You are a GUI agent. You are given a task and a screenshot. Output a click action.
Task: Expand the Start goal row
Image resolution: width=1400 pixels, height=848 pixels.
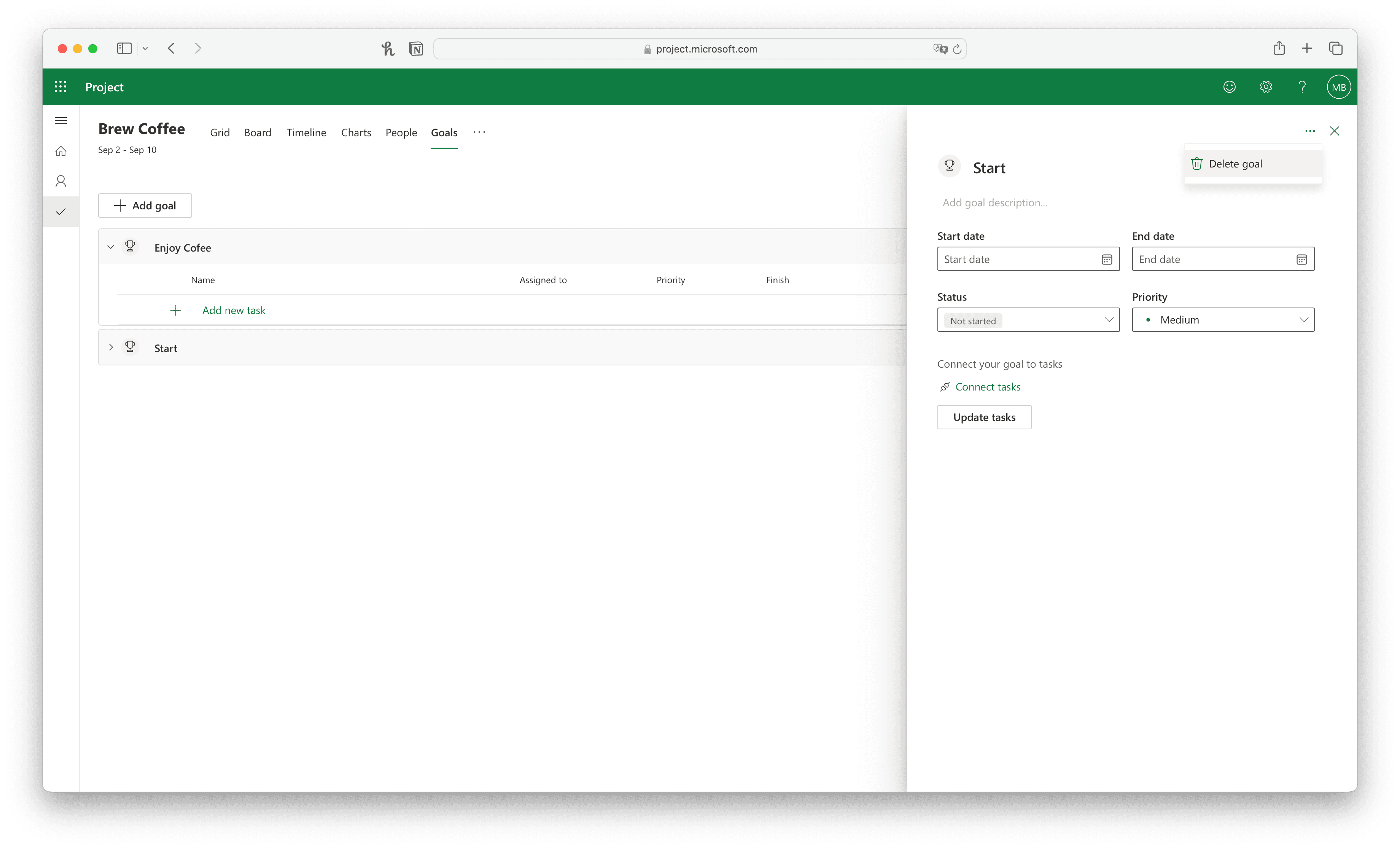[111, 347]
